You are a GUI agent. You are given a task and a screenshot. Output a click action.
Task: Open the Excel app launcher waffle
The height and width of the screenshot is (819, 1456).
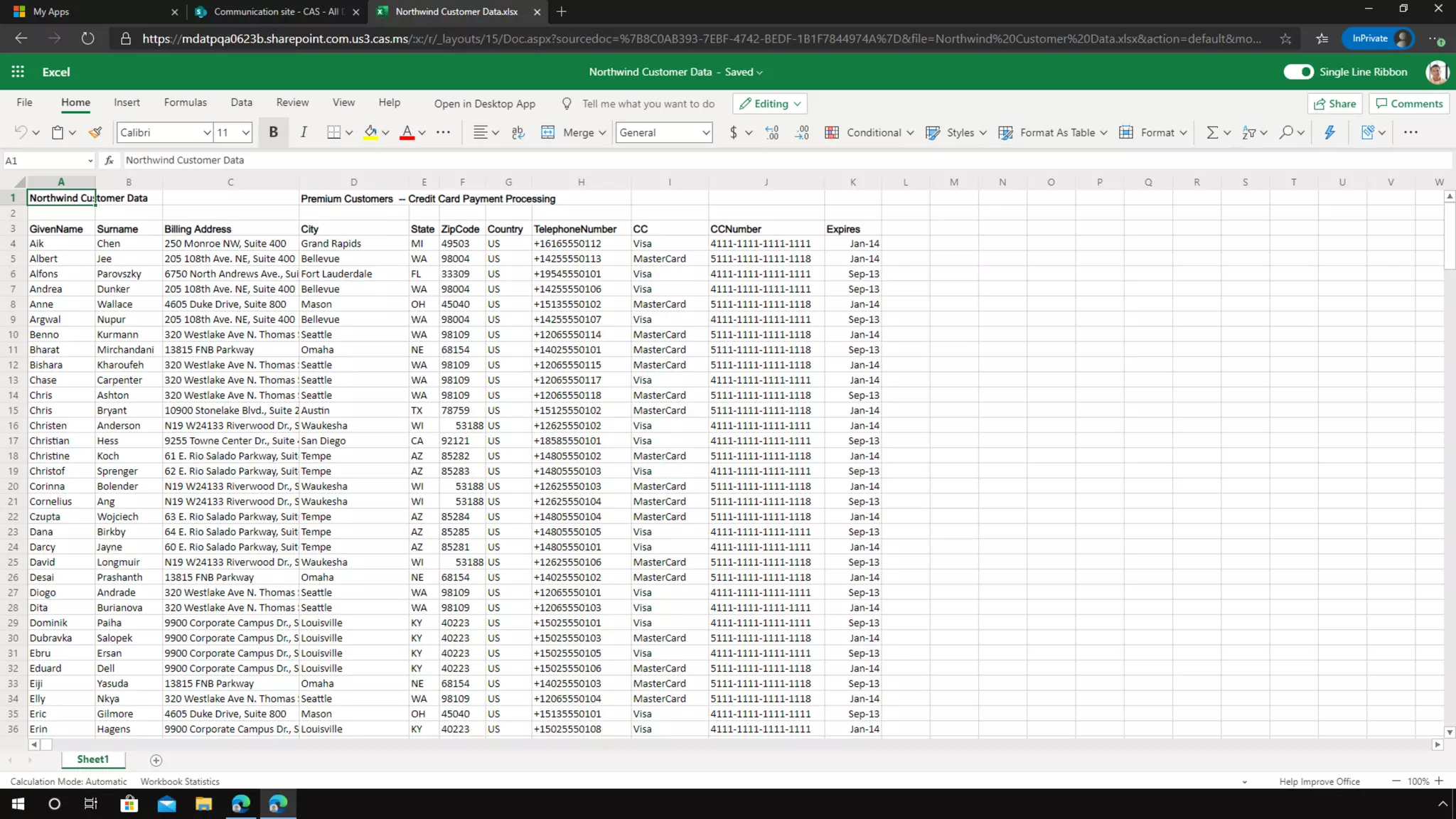click(18, 72)
